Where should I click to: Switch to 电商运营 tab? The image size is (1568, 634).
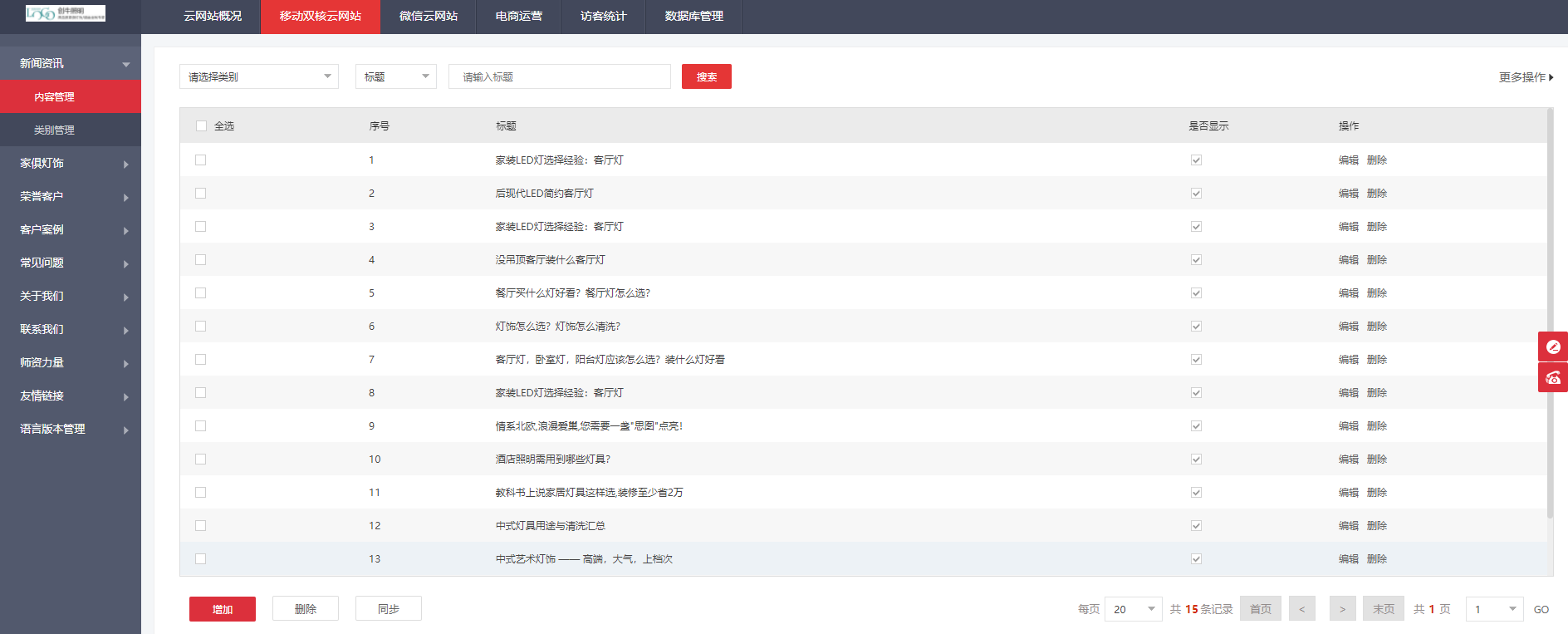tap(519, 17)
